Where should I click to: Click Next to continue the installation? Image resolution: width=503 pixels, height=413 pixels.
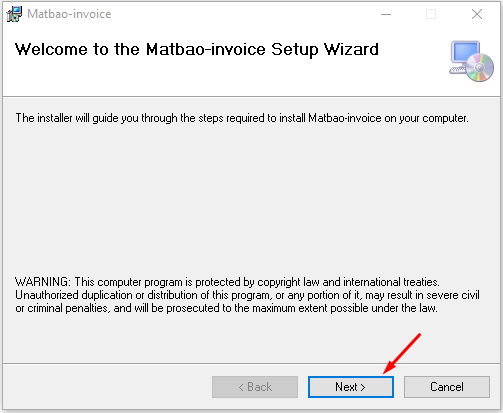coord(351,387)
